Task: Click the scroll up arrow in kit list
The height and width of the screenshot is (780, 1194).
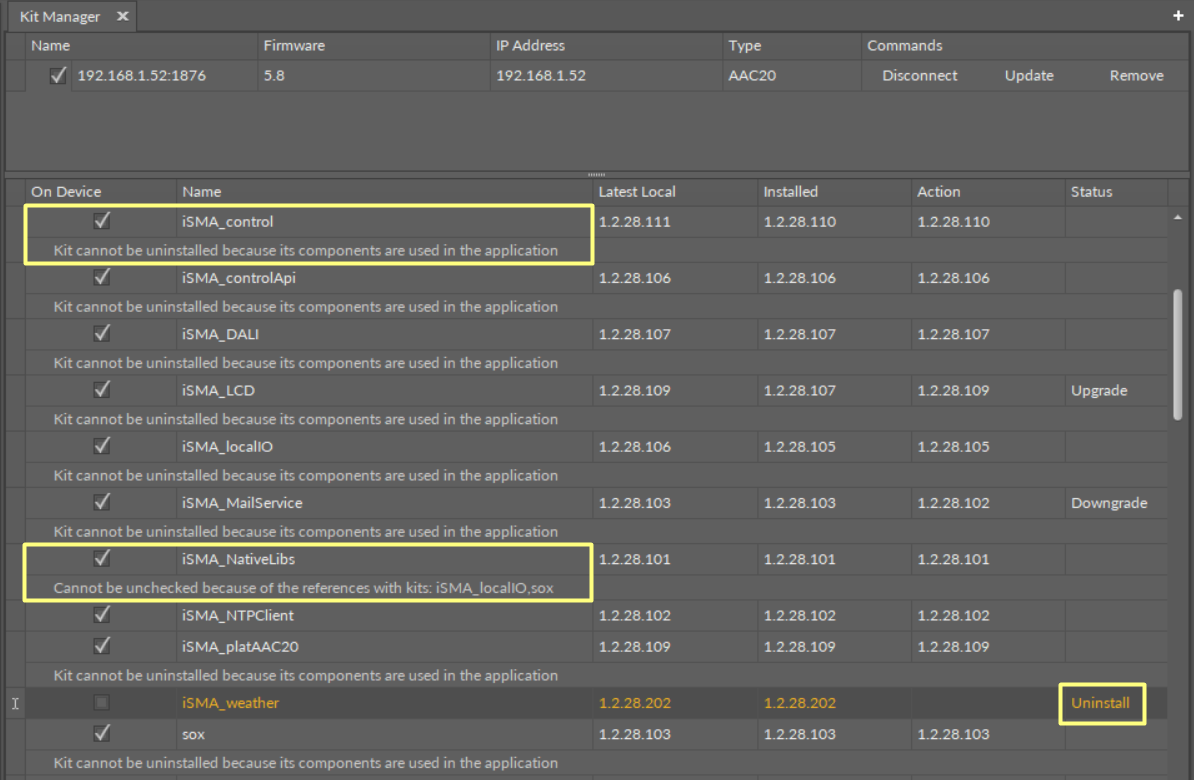Action: click(x=1177, y=217)
